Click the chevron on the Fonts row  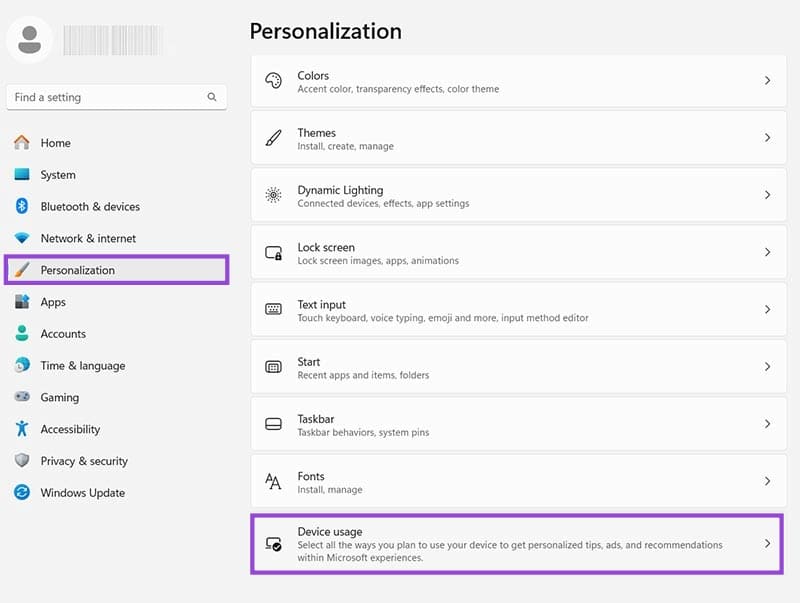[767, 481]
